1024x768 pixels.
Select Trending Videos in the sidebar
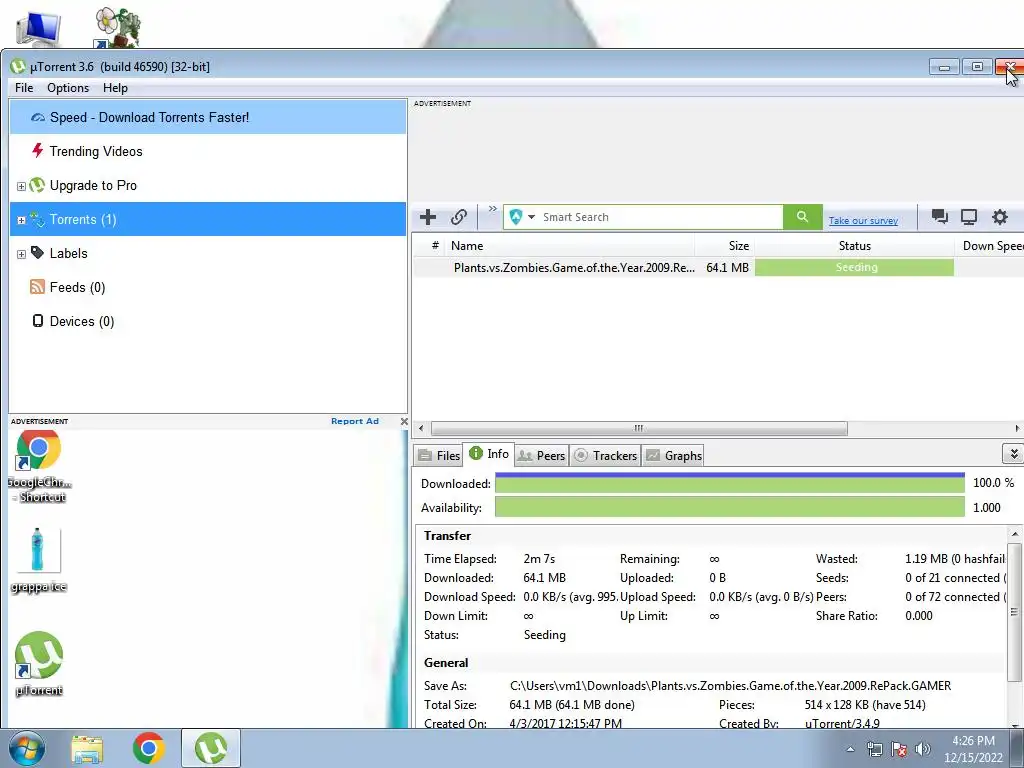click(208, 152)
